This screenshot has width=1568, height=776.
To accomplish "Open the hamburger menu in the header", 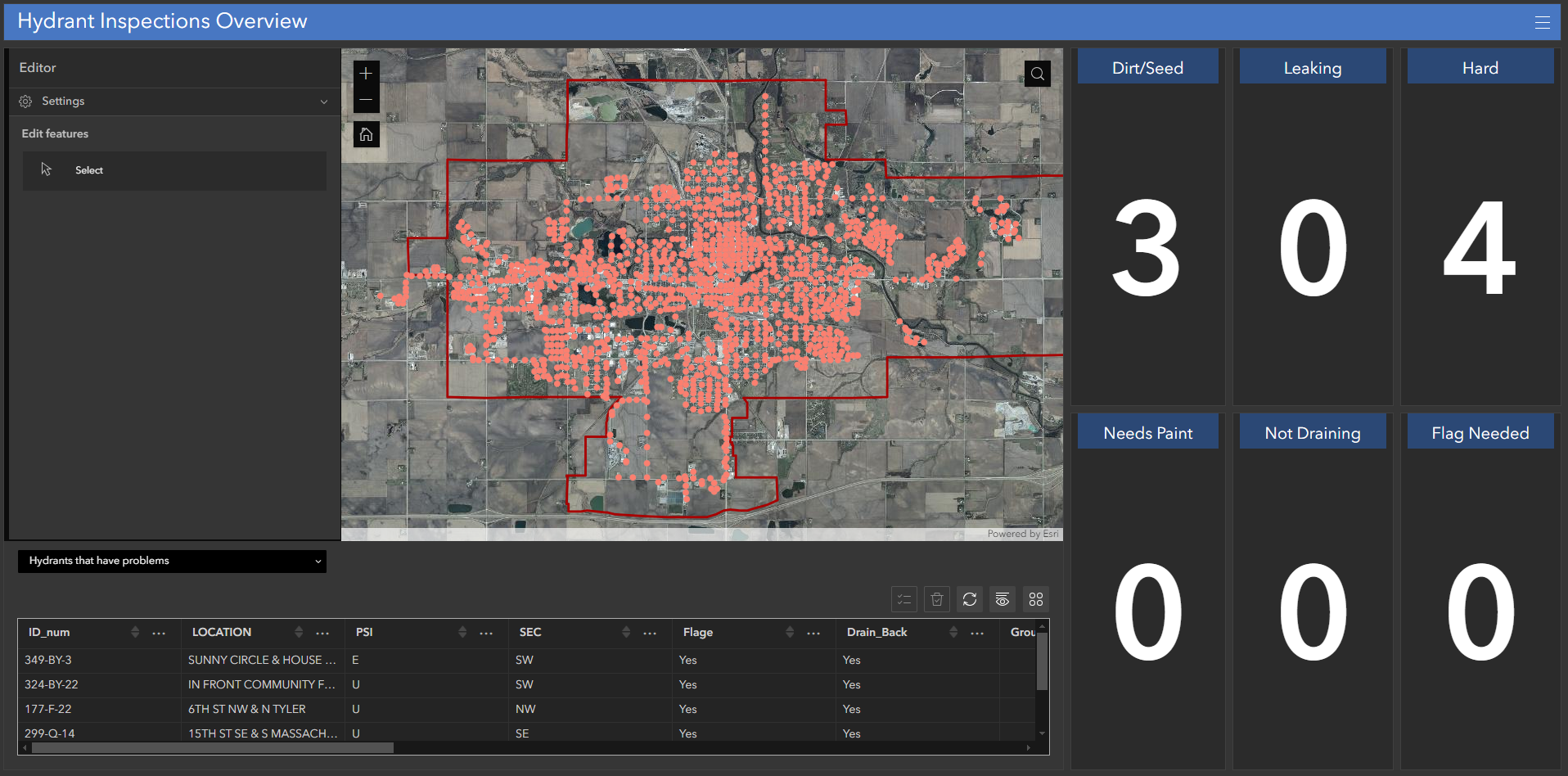I will (x=1543, y=21).
